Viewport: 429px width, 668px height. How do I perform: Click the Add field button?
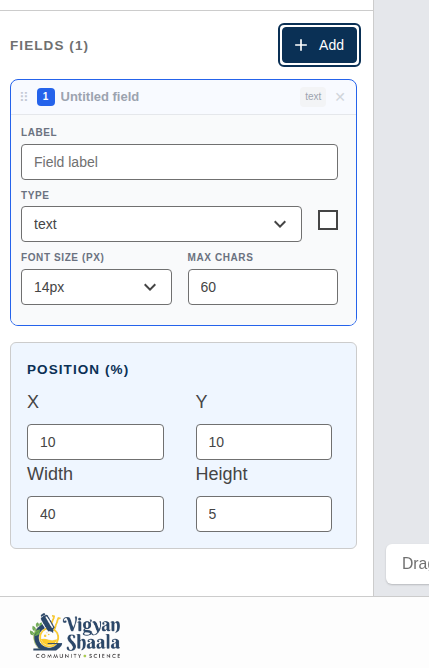click(x=320, y=45)
